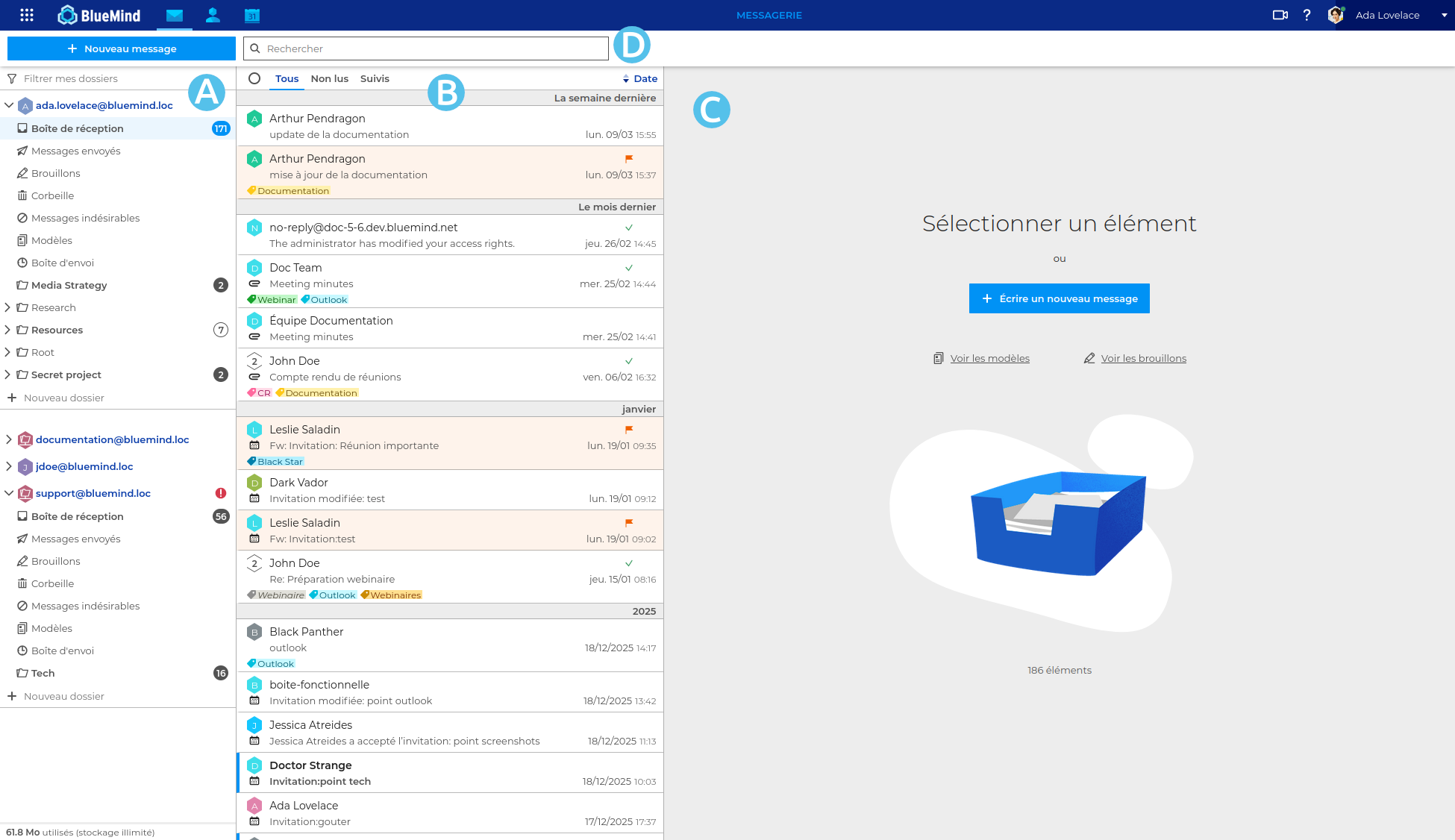The image size is (1455, 840).
Task: Toggle the select-all messages circle
Action: tap(254, 78)
